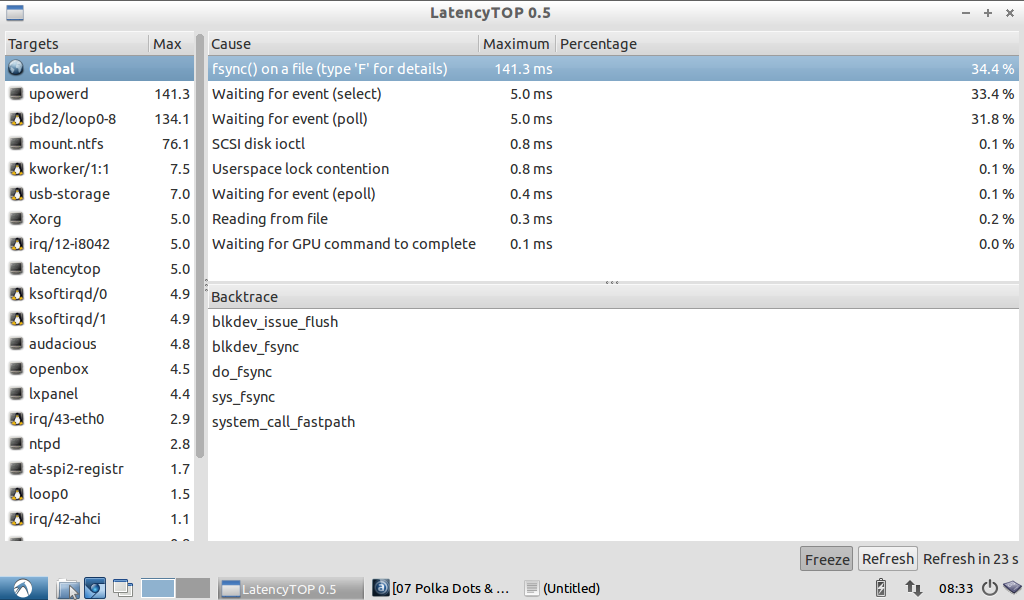The height and width of the screenshot is (600, 1024).
Task: Click blkdev_fsync backtrace entry
Action: point(255,347)
